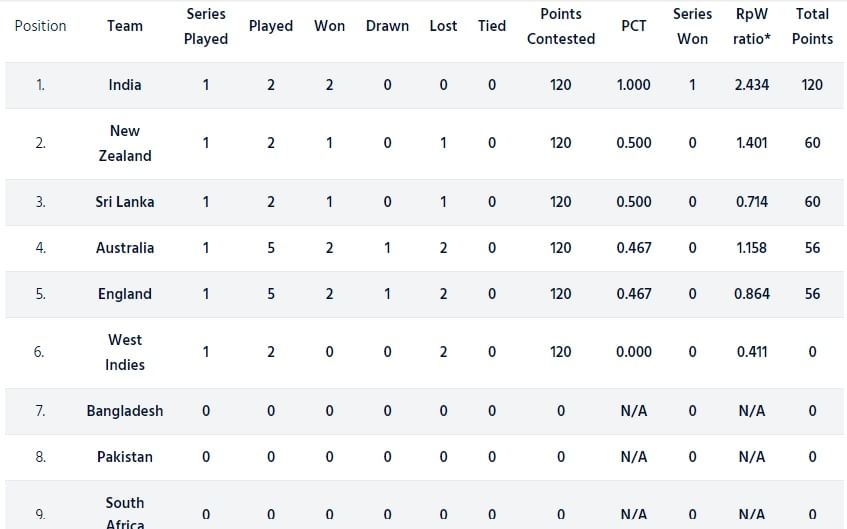Viewport: 847px width, 529px height.
Task: Click West Indies' PCT value 0.000
Action: tap(634, 352)
